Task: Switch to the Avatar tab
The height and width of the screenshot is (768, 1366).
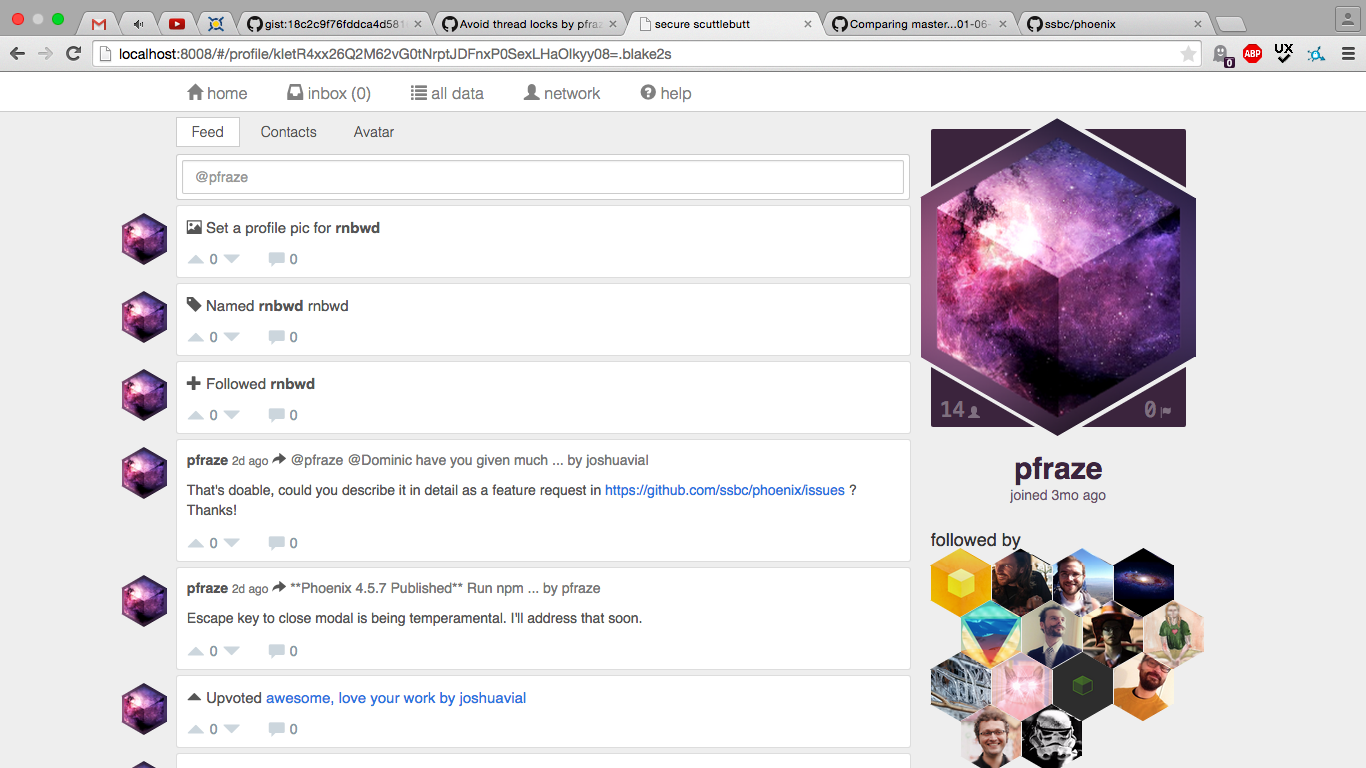Action: (374, 132)
